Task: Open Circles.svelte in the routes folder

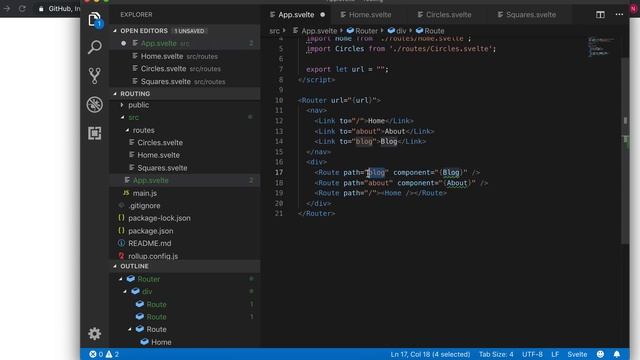Action: (185, 142)
